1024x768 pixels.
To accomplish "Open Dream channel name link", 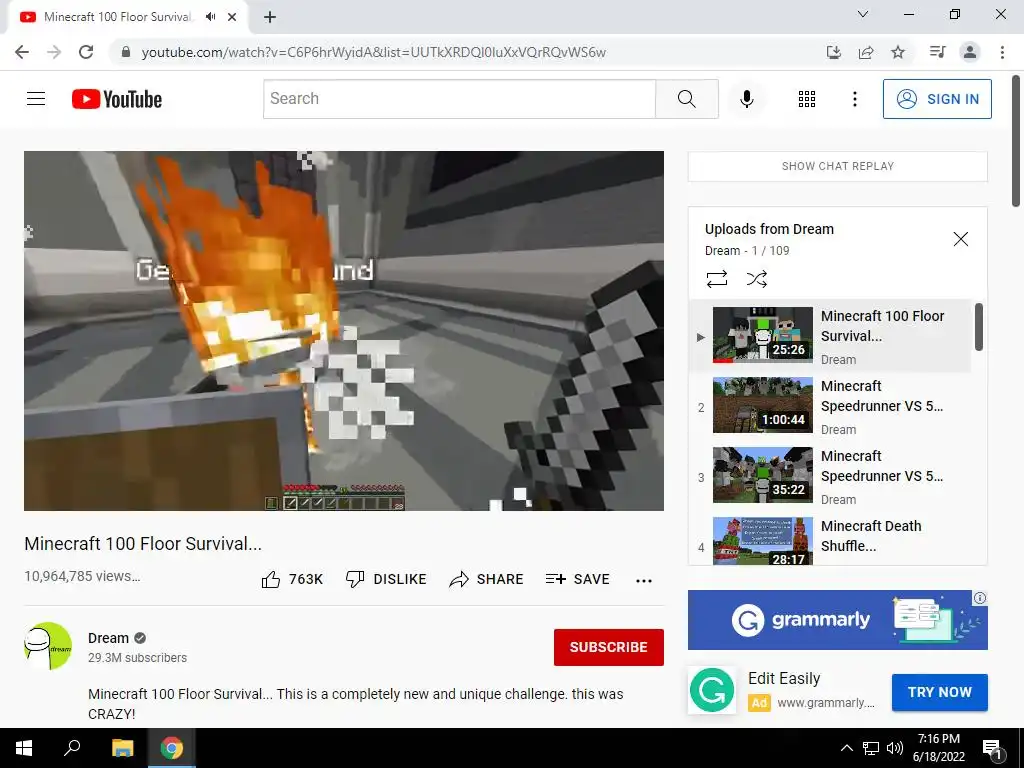I will 108,638.
